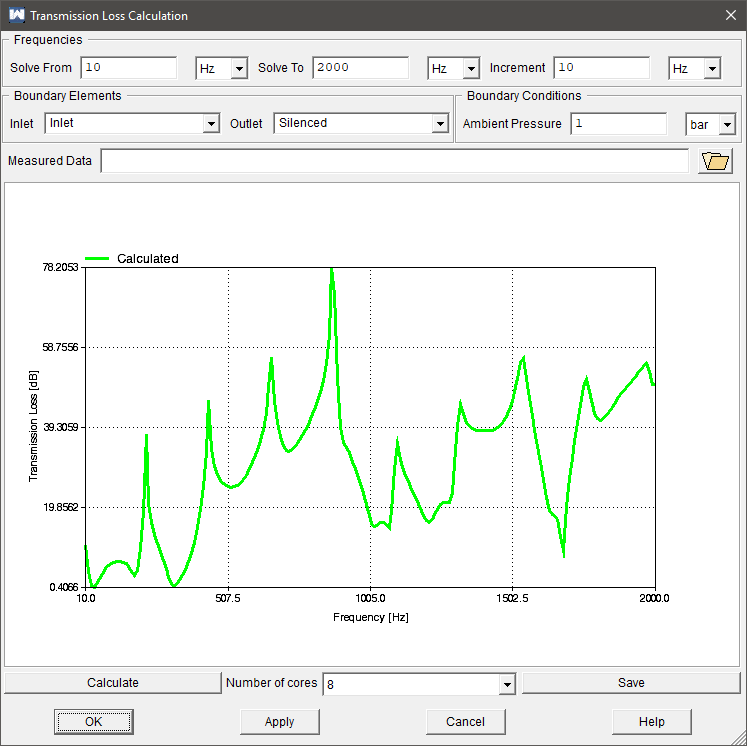747x746 pixels.
Task: Click the app icon in the title bar
Action: coord(17,15)
